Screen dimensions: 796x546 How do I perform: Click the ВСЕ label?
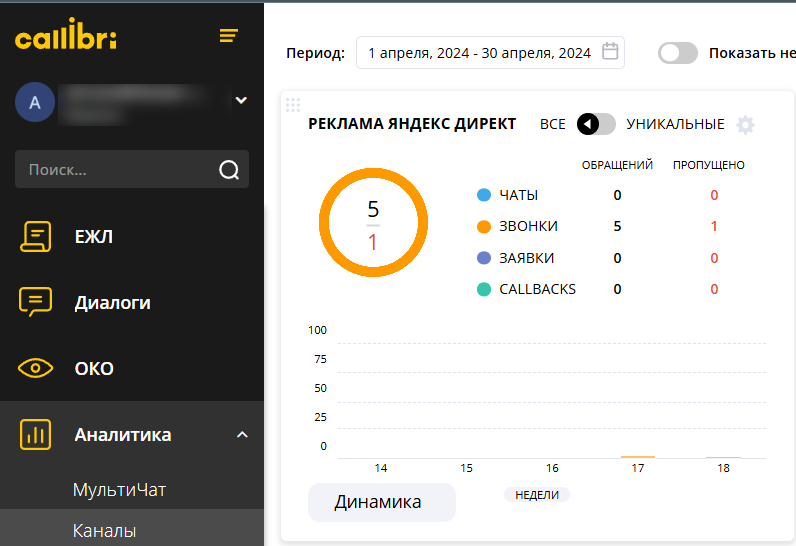pyautogui.click(x=553, y=124)
